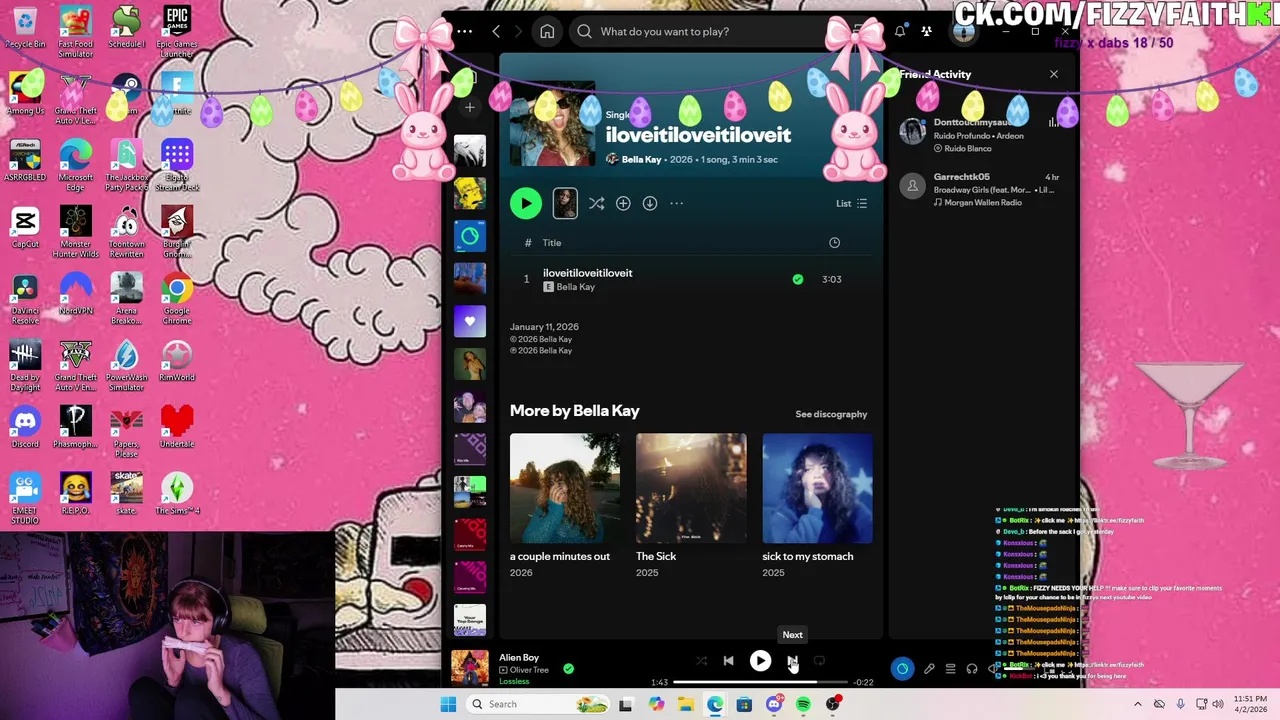Open Garrechtk05 profile in Friend Activity
This screenshot has width=1280, height=720.
tap(962, 177)
